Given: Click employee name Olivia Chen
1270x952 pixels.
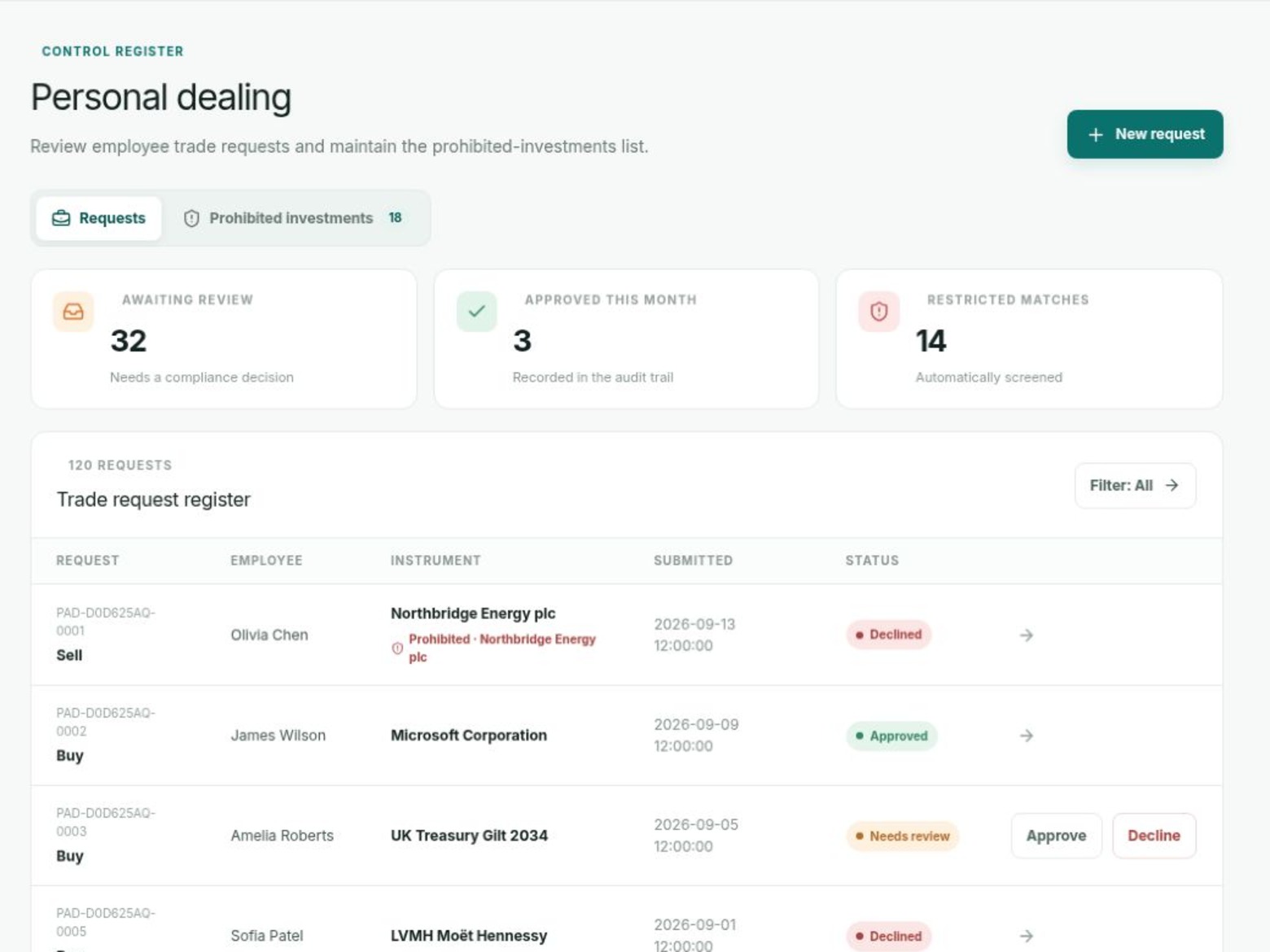Looking at the screenshot, I should click(269, 635).
